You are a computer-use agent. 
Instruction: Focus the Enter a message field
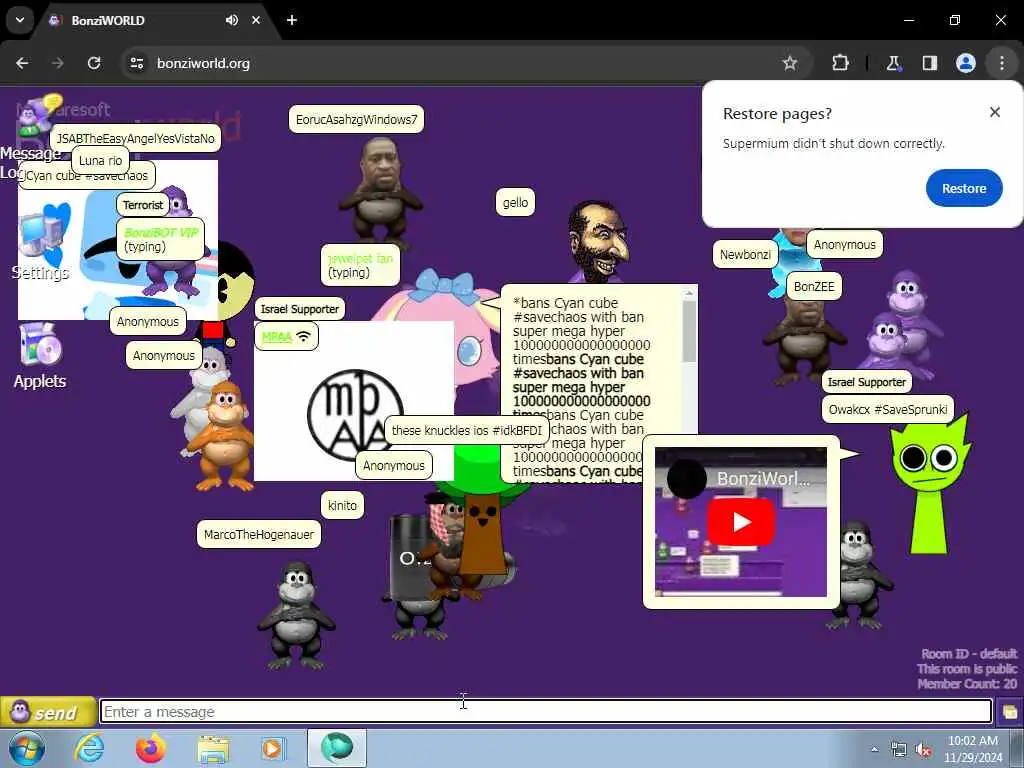coord(546,711)
